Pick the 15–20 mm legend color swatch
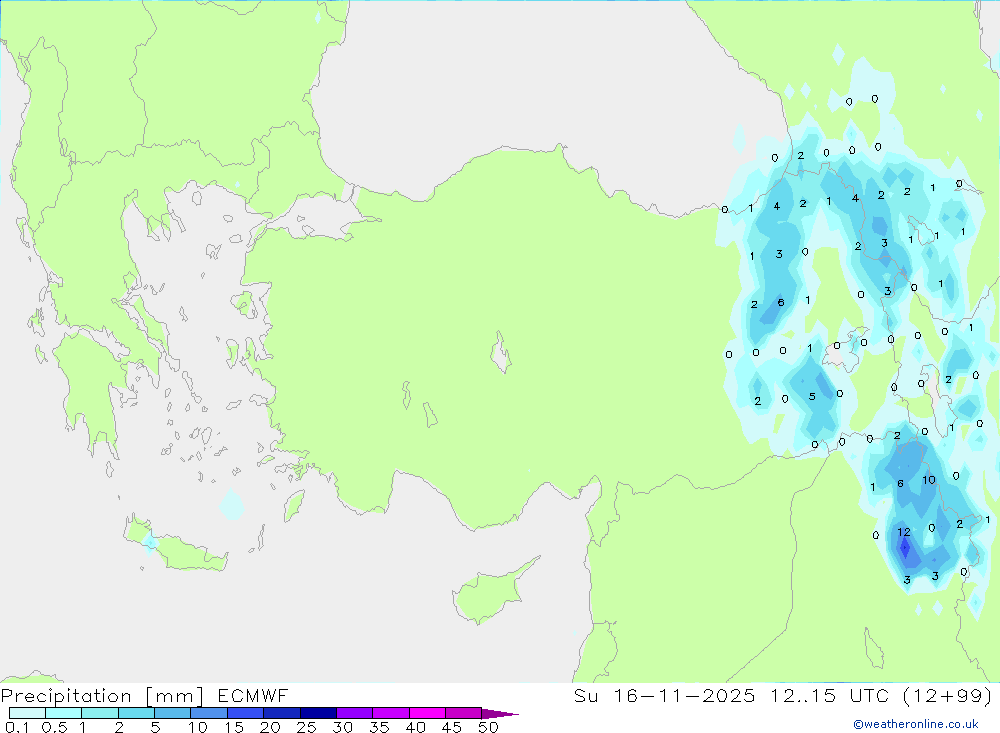 coord(246,713)
